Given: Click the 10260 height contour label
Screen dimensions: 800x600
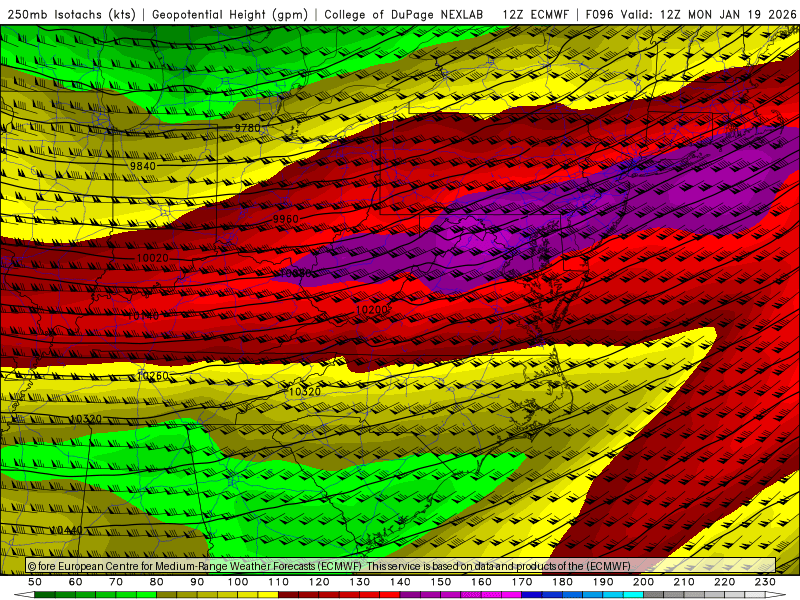Looking at the screenshot, I should pos(152,376).
